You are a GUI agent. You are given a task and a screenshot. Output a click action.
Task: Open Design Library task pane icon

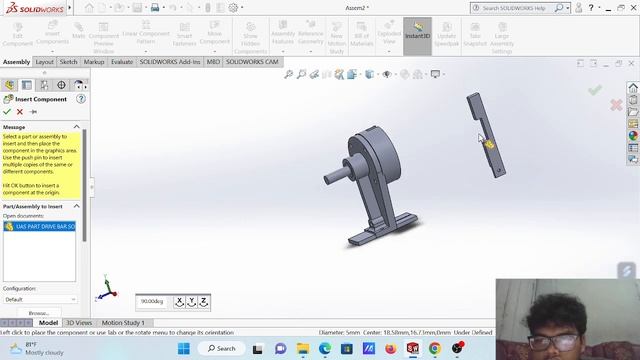click(633, 100)
